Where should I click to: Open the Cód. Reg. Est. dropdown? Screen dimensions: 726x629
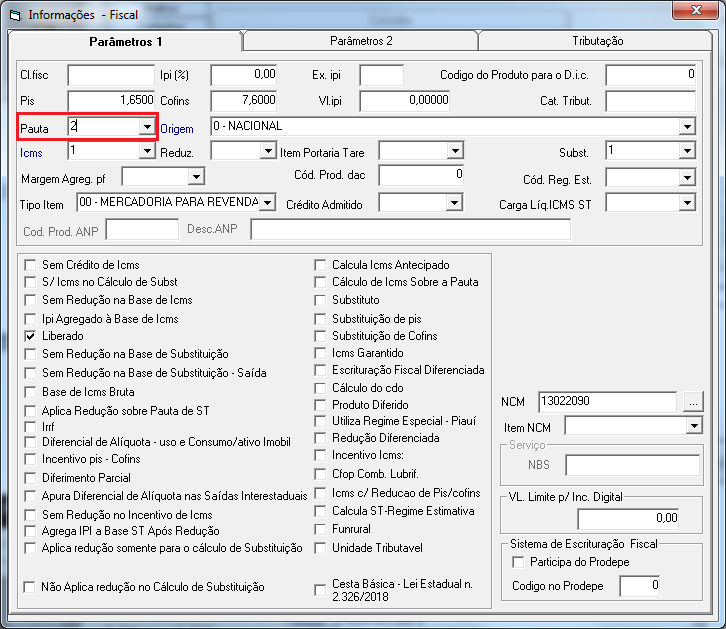pos(687,178)
